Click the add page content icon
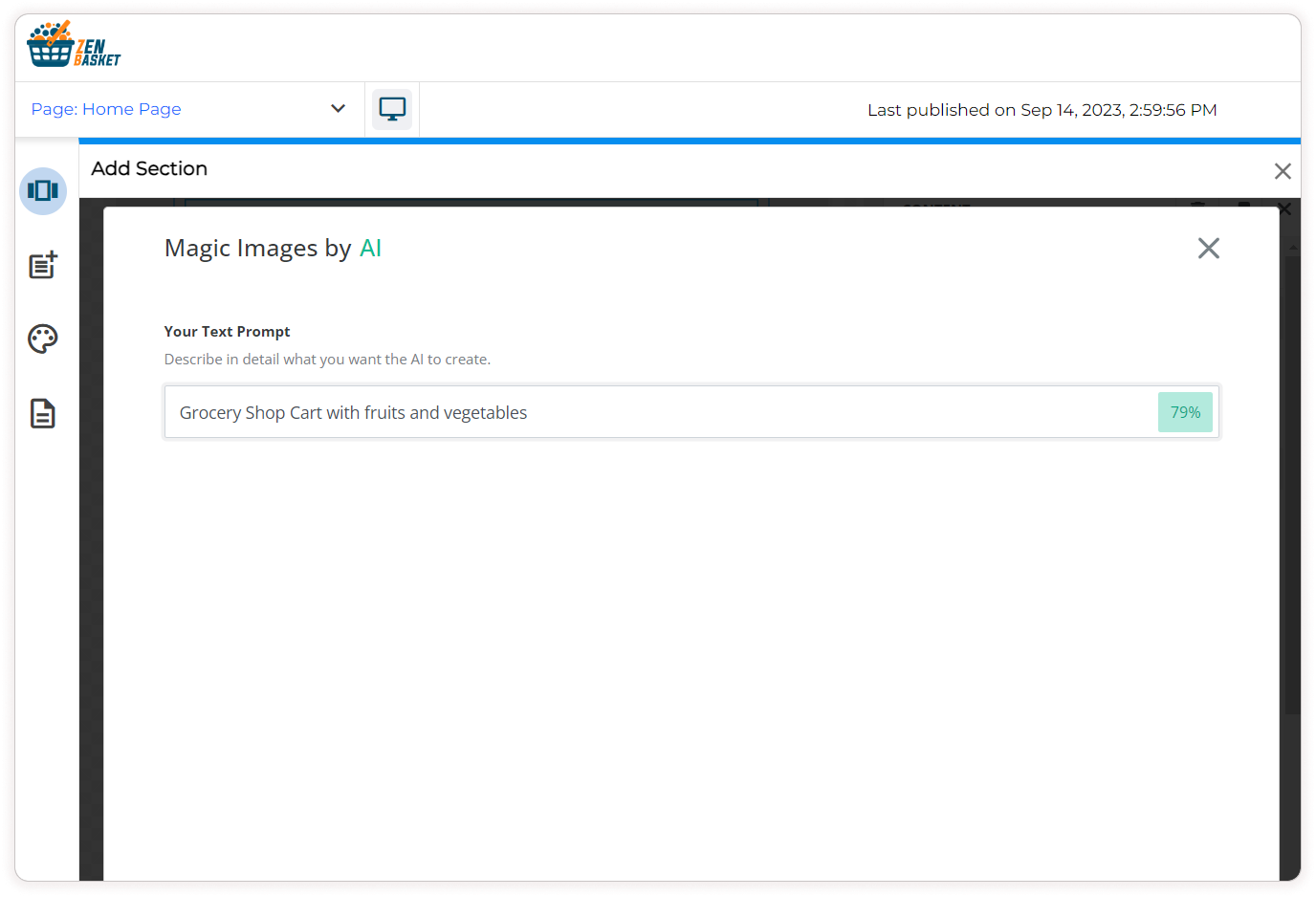The image size is (1316, 897). [43, 265]
